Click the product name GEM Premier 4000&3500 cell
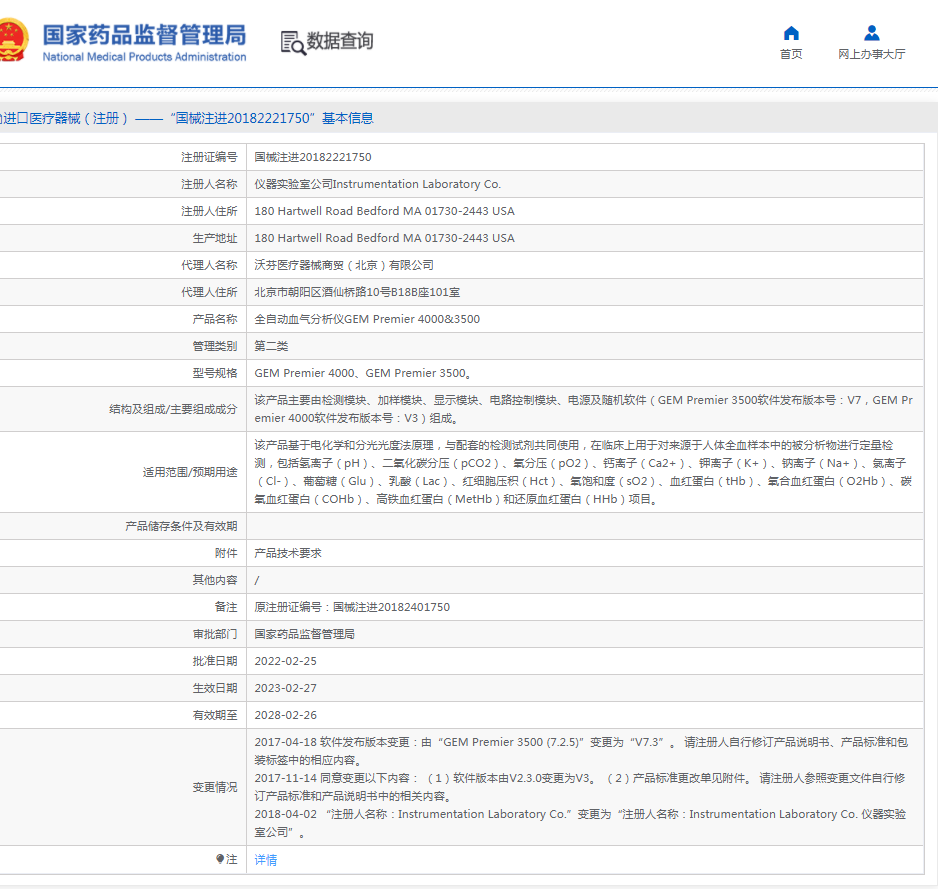This screenshot has width=938, height=889. point(367,319)
